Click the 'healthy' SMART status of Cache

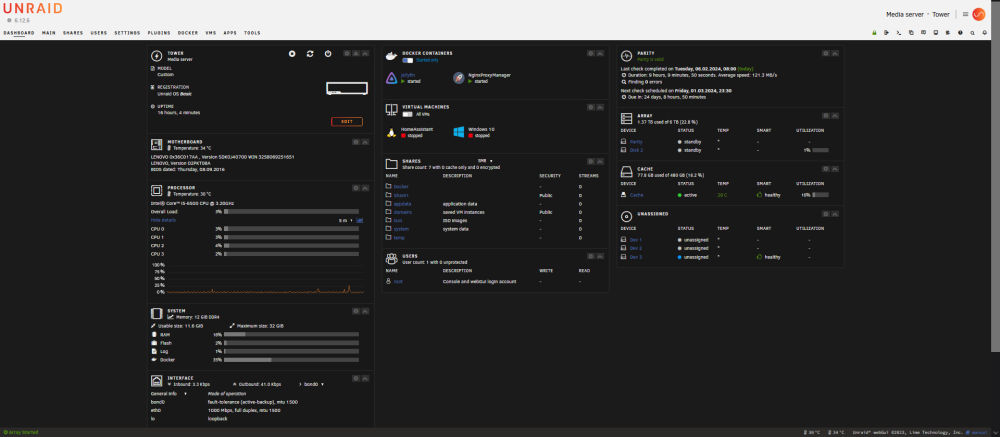click(x=768, y=195)
